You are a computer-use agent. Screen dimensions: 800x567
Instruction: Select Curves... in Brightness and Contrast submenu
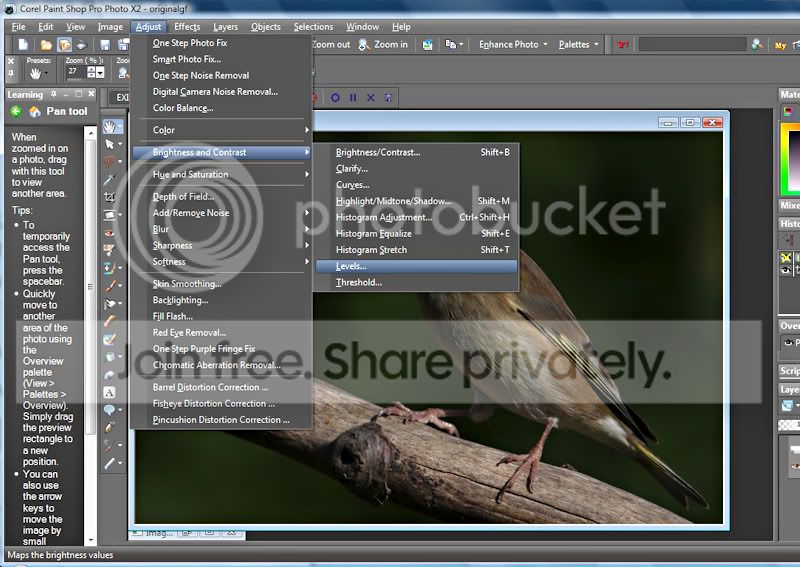[x=352, y=185]
